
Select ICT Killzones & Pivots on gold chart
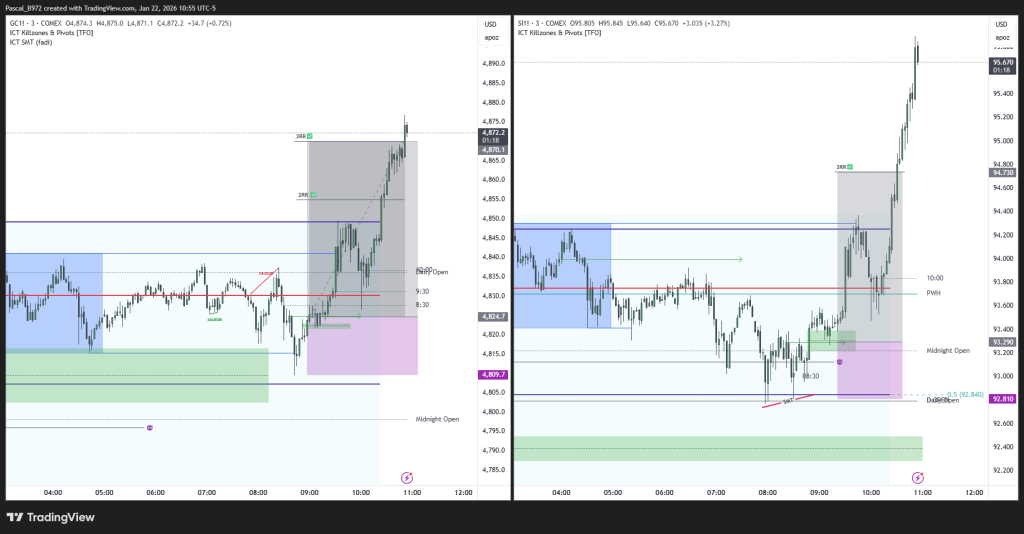pyautogui.click(x=50, y=33)
